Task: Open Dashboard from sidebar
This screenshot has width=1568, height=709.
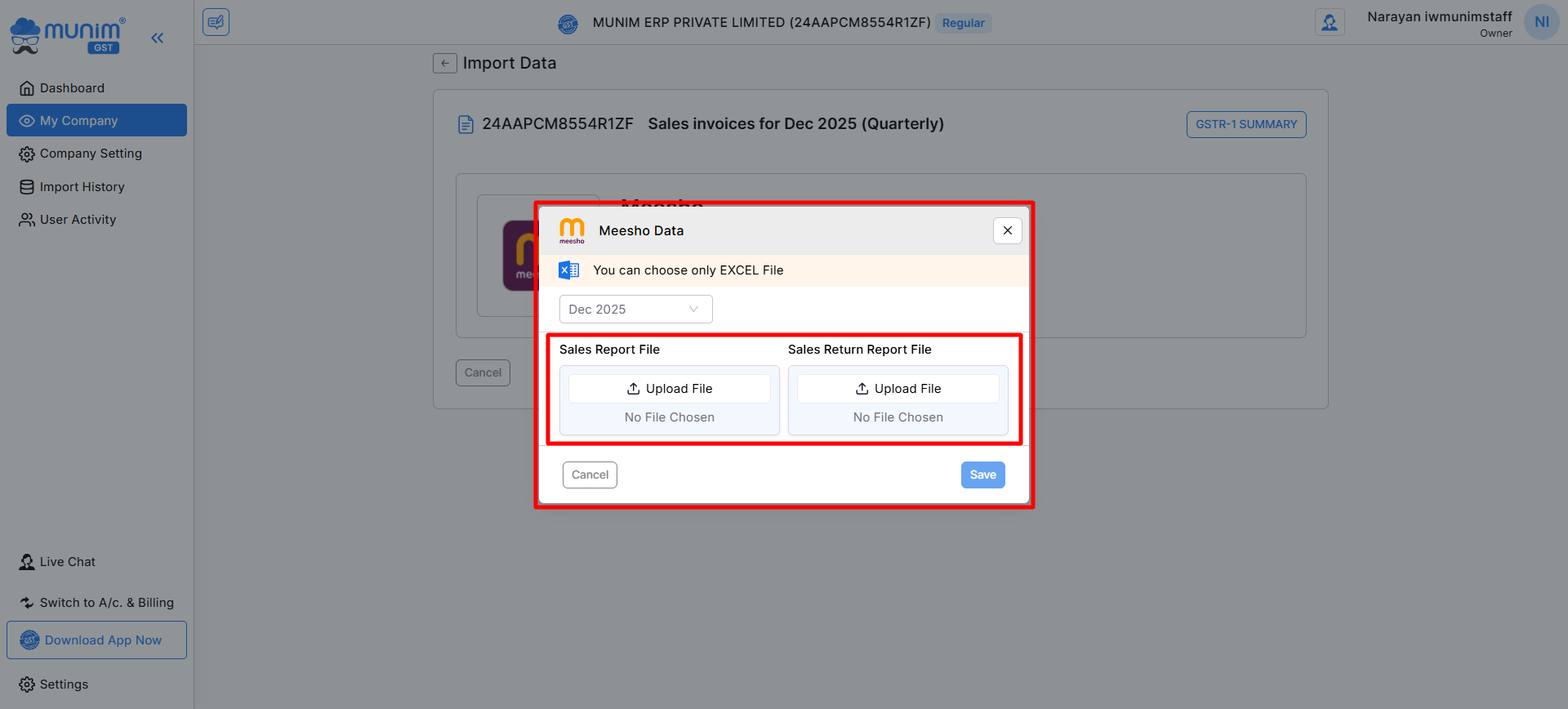Action: tap(72, 88)
